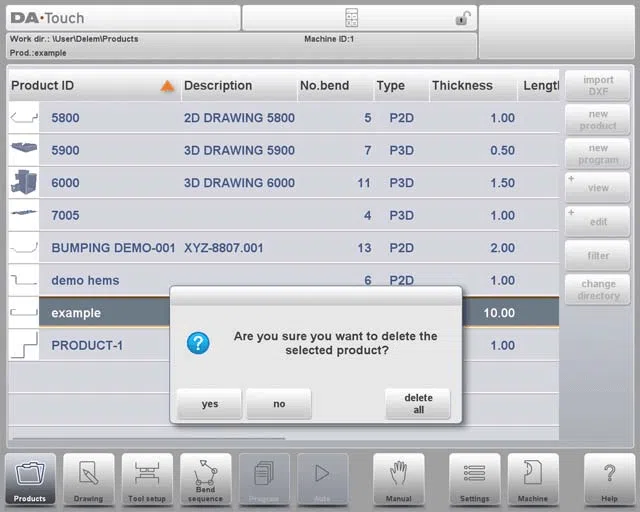Select BUMPING DEMO-001 product name

click(x=113, y=248)
